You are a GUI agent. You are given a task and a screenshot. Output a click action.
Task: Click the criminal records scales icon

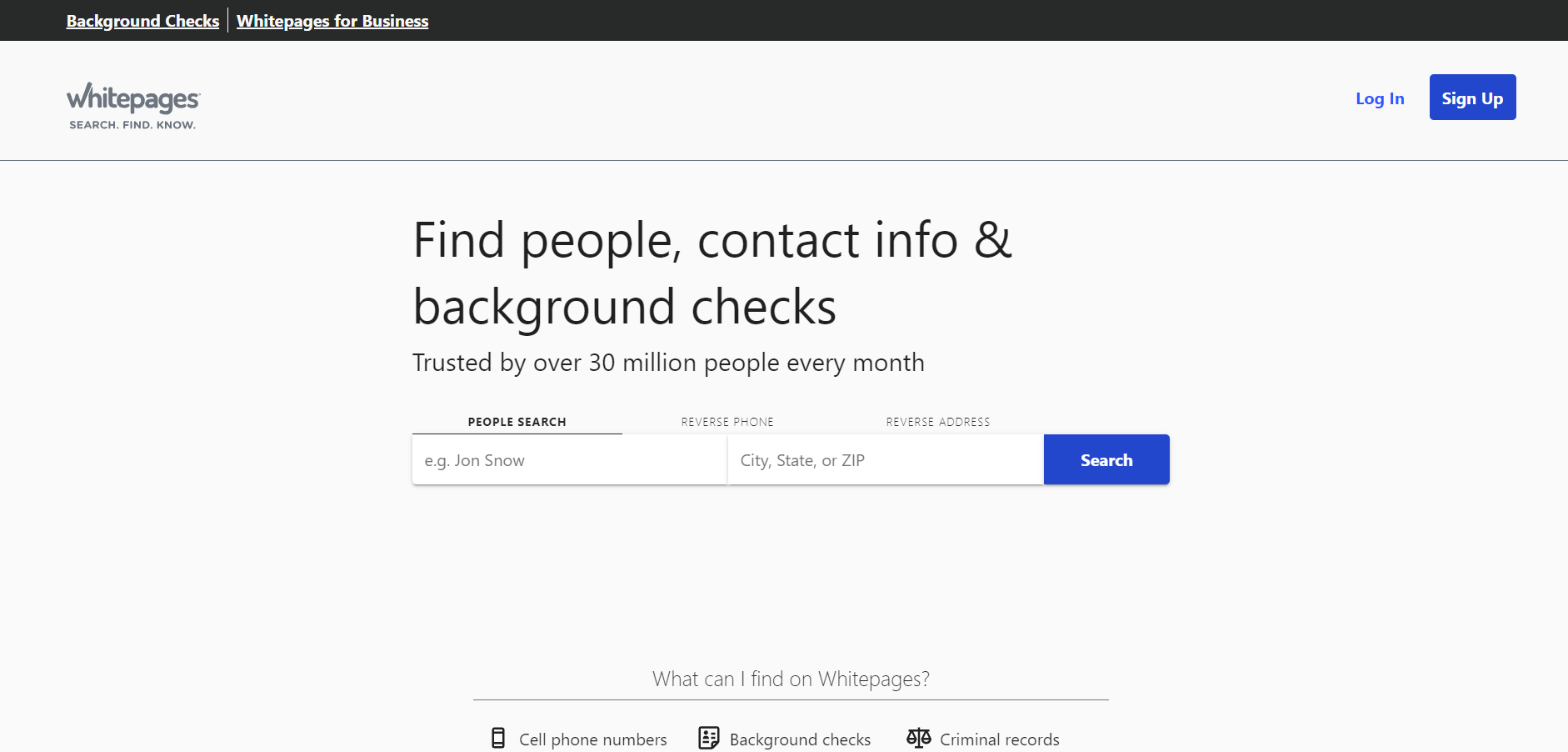tap(919, 738)
